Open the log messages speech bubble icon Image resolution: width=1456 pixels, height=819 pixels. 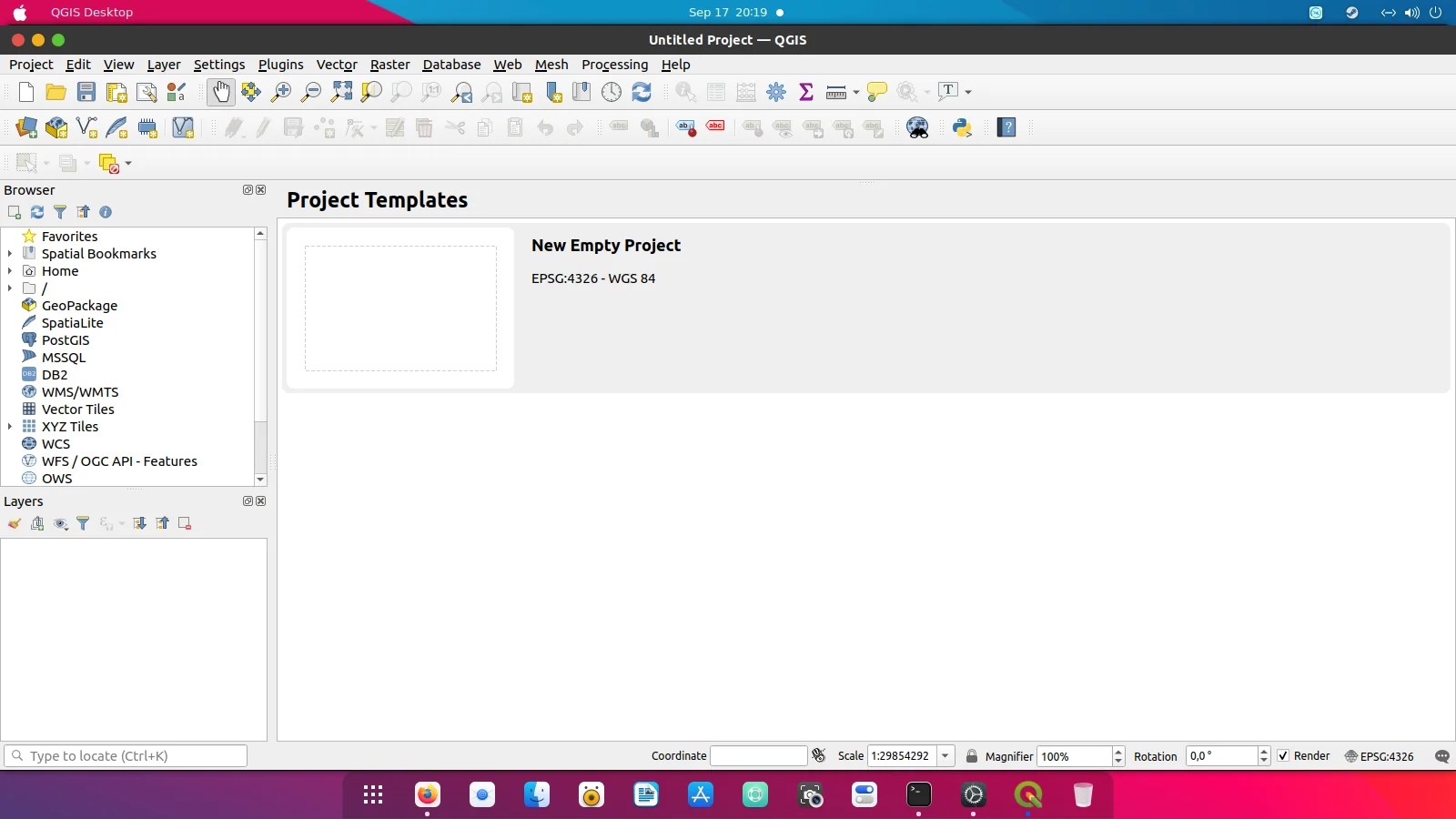tap(1441, 756)
